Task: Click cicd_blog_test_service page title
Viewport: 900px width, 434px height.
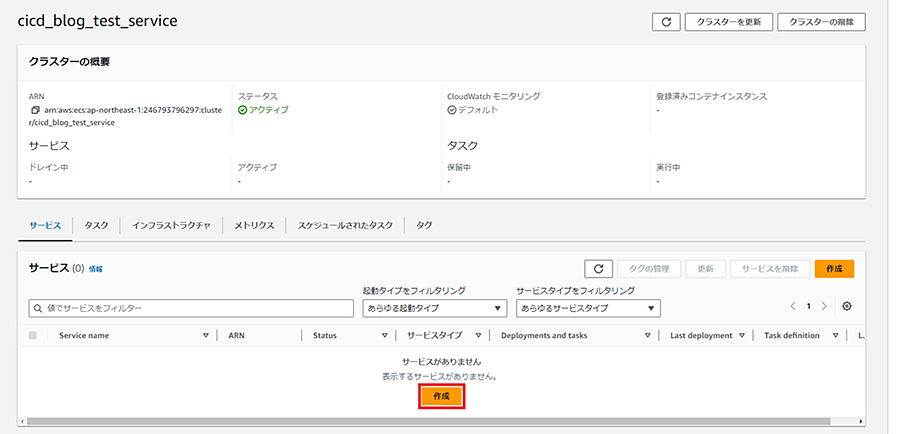Action: click(x=98, y=21)
